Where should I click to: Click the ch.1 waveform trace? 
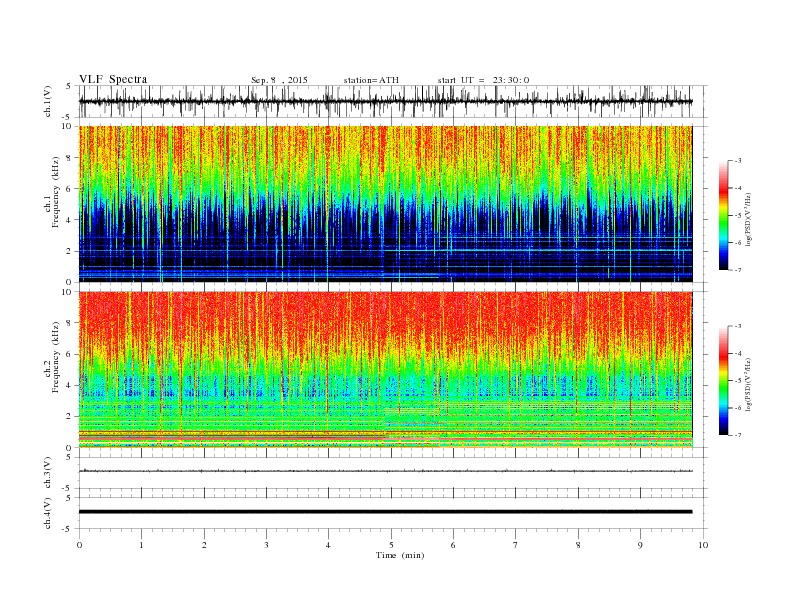click(x=385, y=101)
